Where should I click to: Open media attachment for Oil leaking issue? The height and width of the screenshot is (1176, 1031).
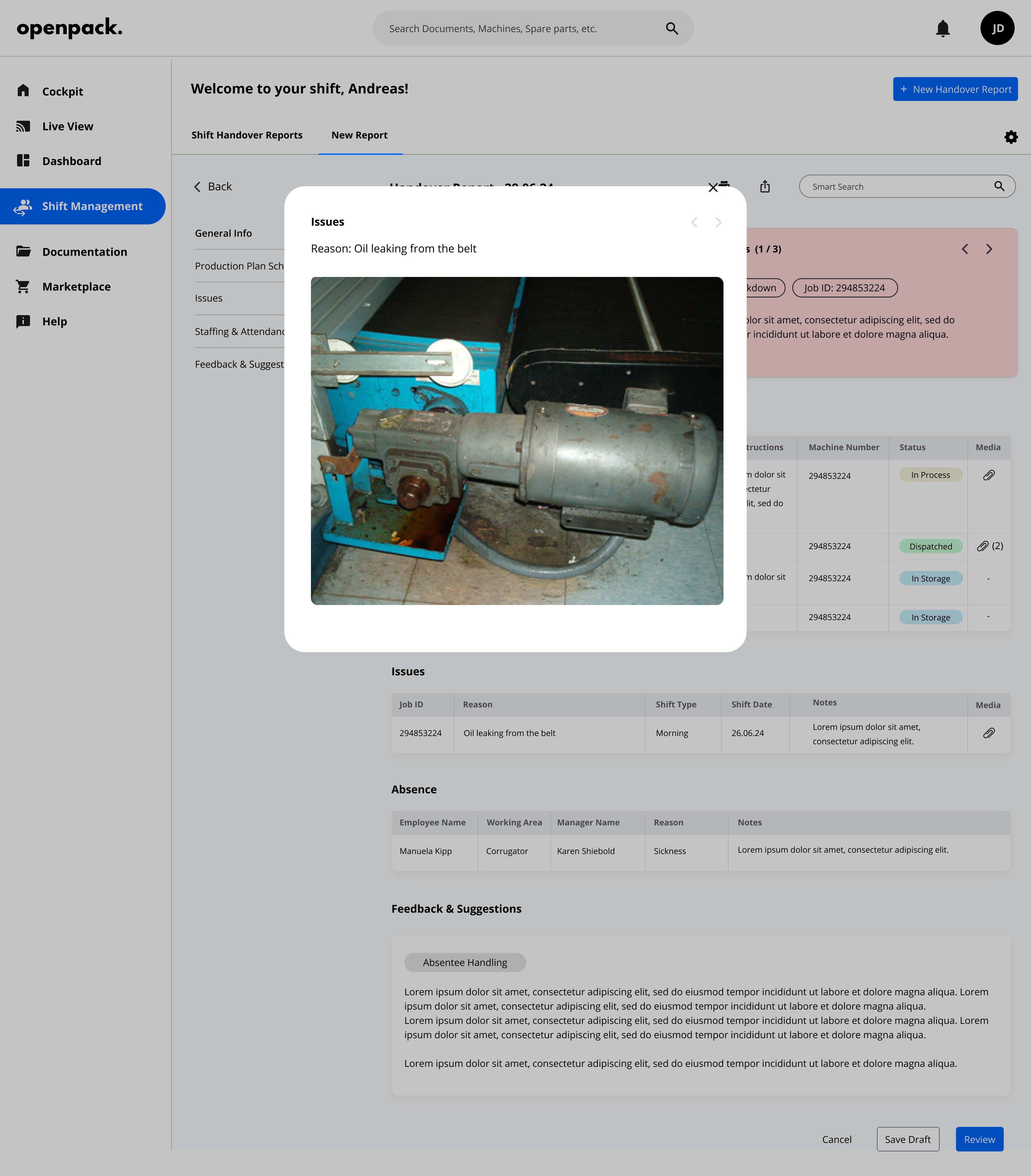pos(988,733)
